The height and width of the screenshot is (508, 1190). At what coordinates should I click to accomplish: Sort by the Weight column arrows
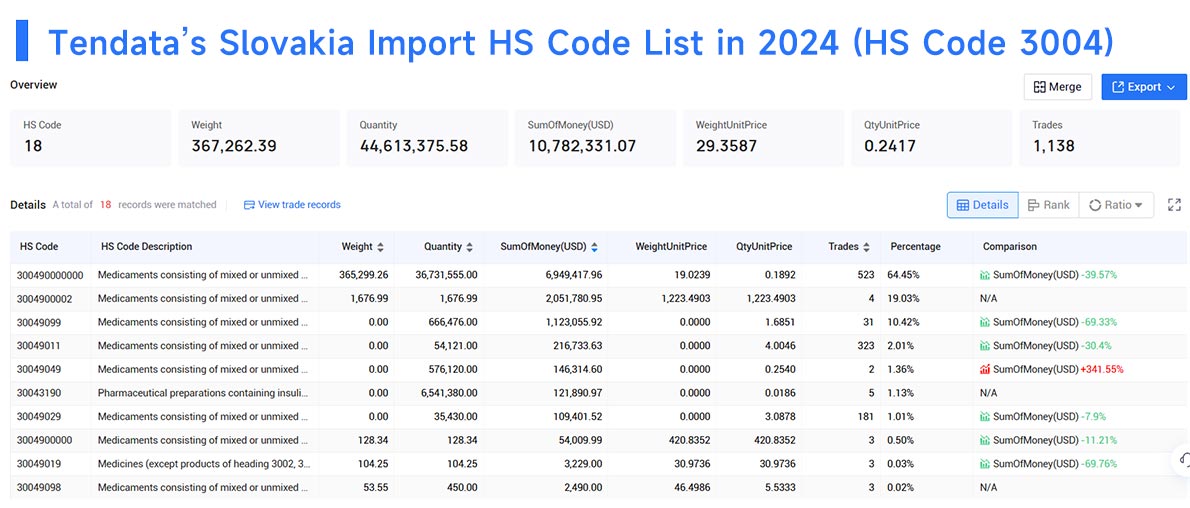coord(380,247)
